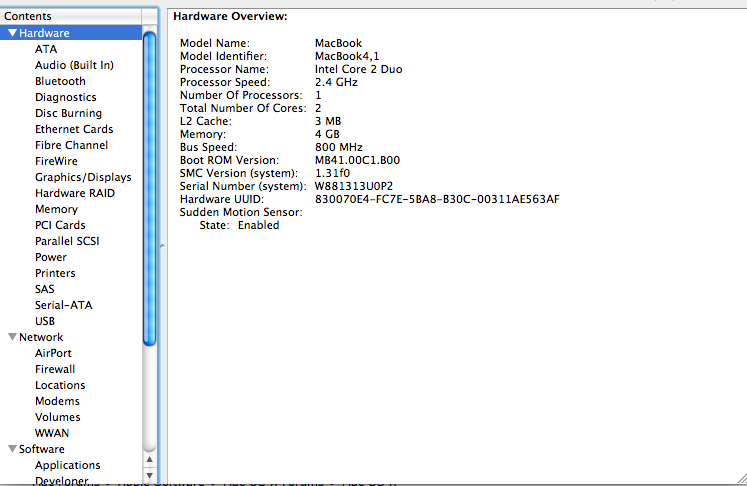The image size is (747, 486).
Task: Click the Contents column header
Action: (71, 16)
